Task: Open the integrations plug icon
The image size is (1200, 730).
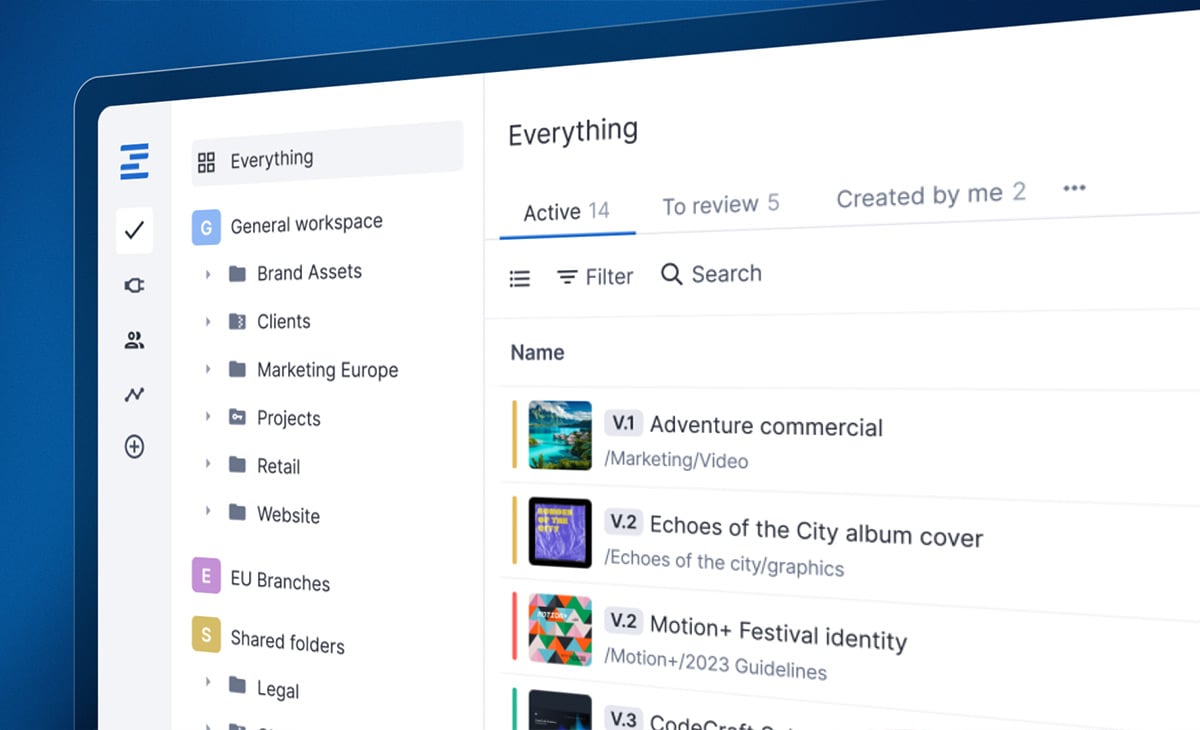Action: tap(134, 286)
